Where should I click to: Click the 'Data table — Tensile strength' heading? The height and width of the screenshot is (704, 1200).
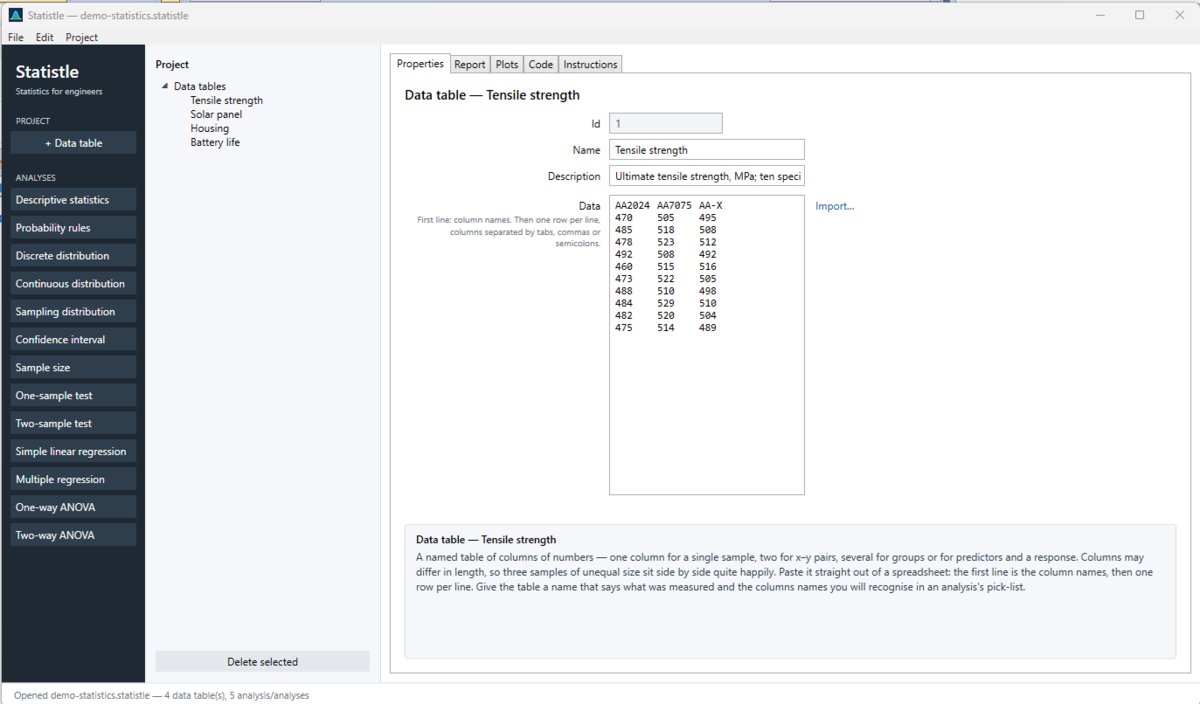[492, 96]
